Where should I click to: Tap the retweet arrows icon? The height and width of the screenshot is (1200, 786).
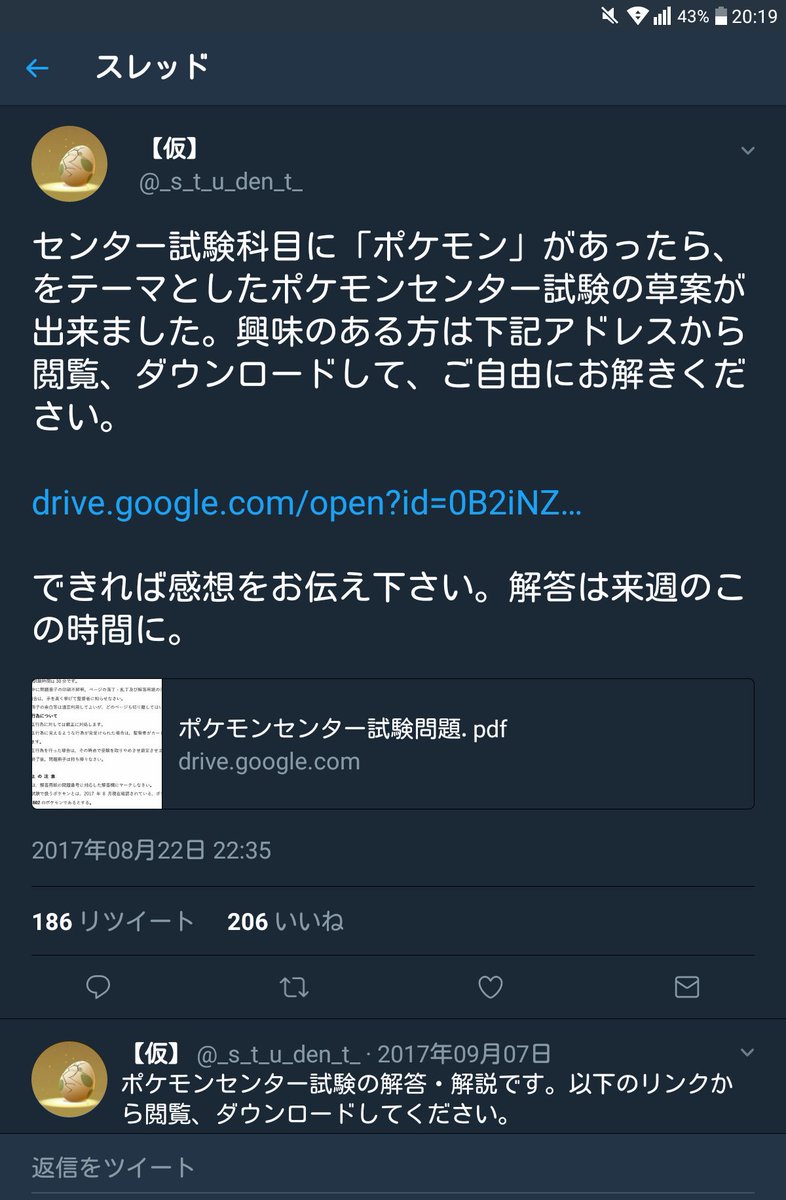pyautogui.click(x=294, y=987)
